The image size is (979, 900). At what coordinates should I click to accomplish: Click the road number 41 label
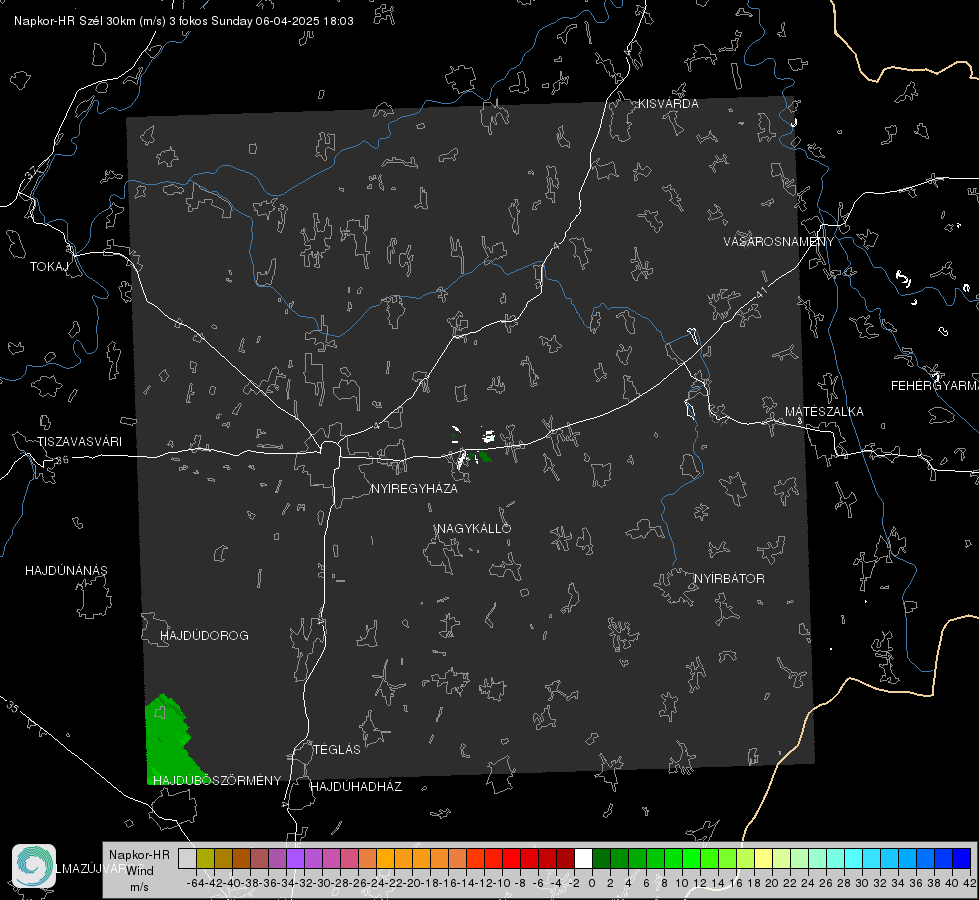(761, 292)
